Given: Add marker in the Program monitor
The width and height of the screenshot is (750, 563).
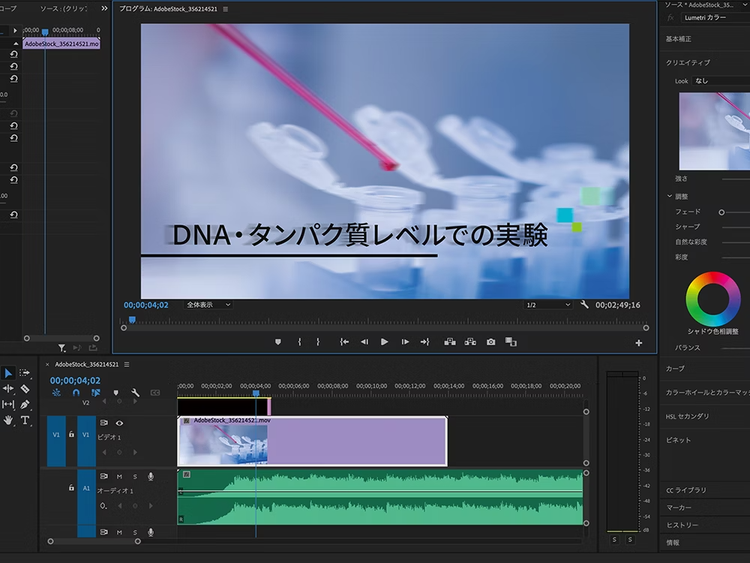Looking at the screenshot, I should [278, 342].
